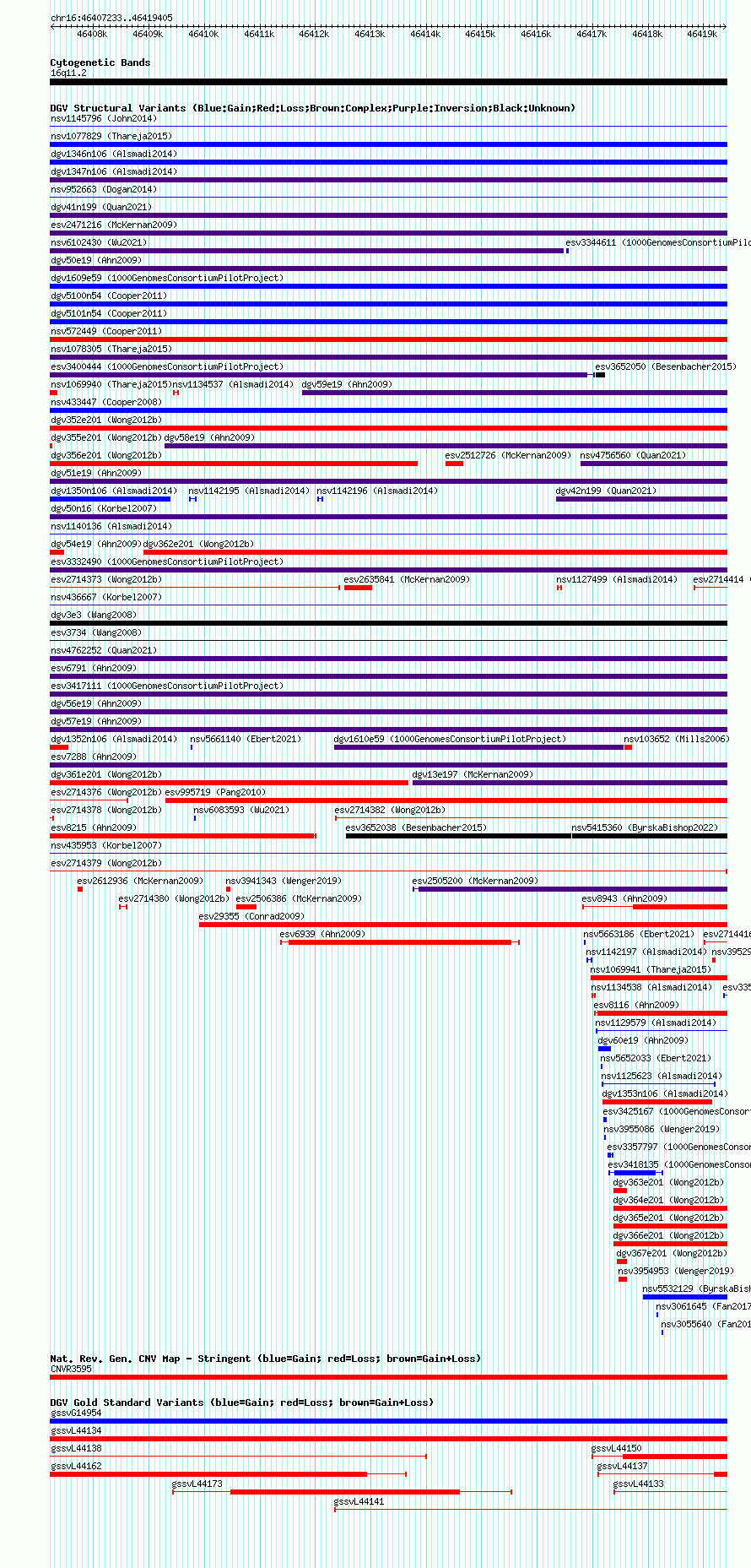Open gssvG14954 gold standard variant

pos(76,1413)
